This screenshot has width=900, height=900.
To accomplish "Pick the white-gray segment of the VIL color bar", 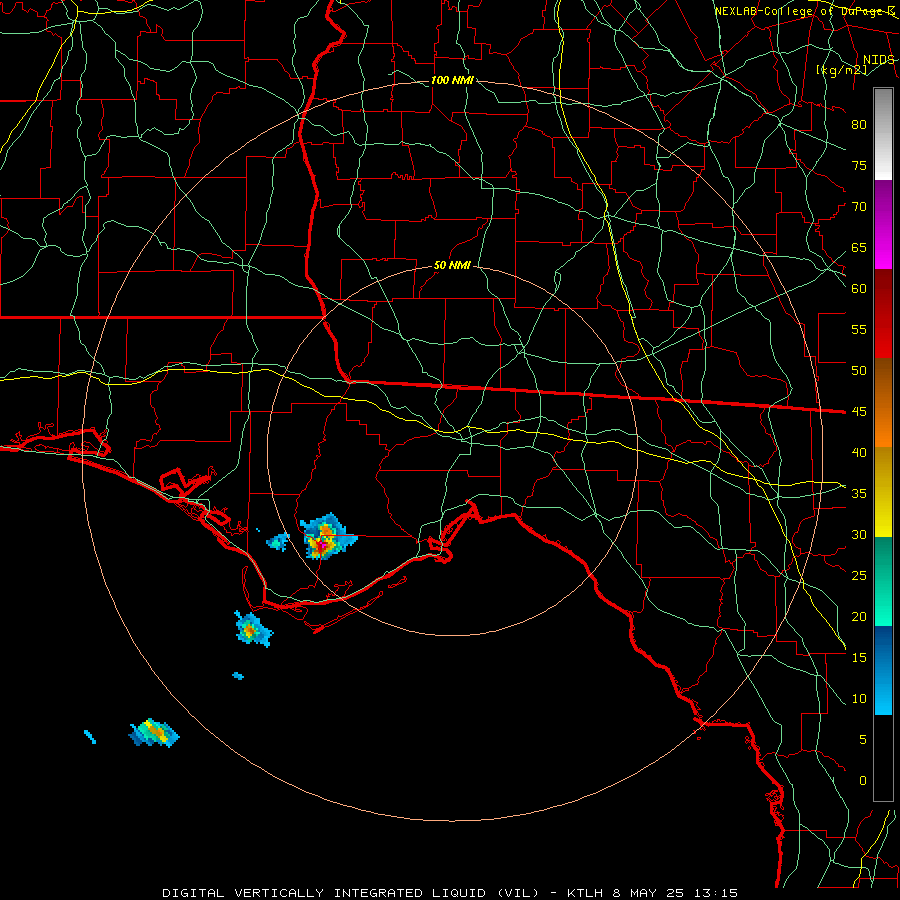I will pyautogui.click(x=883, y=134).
